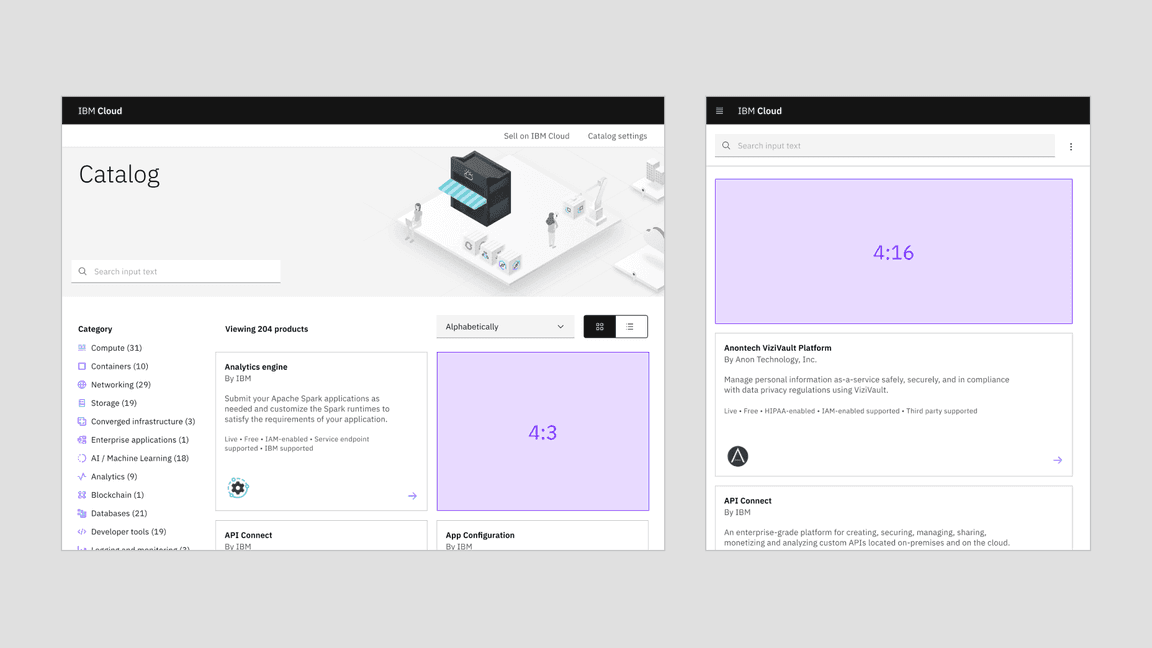
Task: Click the Databases category icon
Action: click(82, 513)
